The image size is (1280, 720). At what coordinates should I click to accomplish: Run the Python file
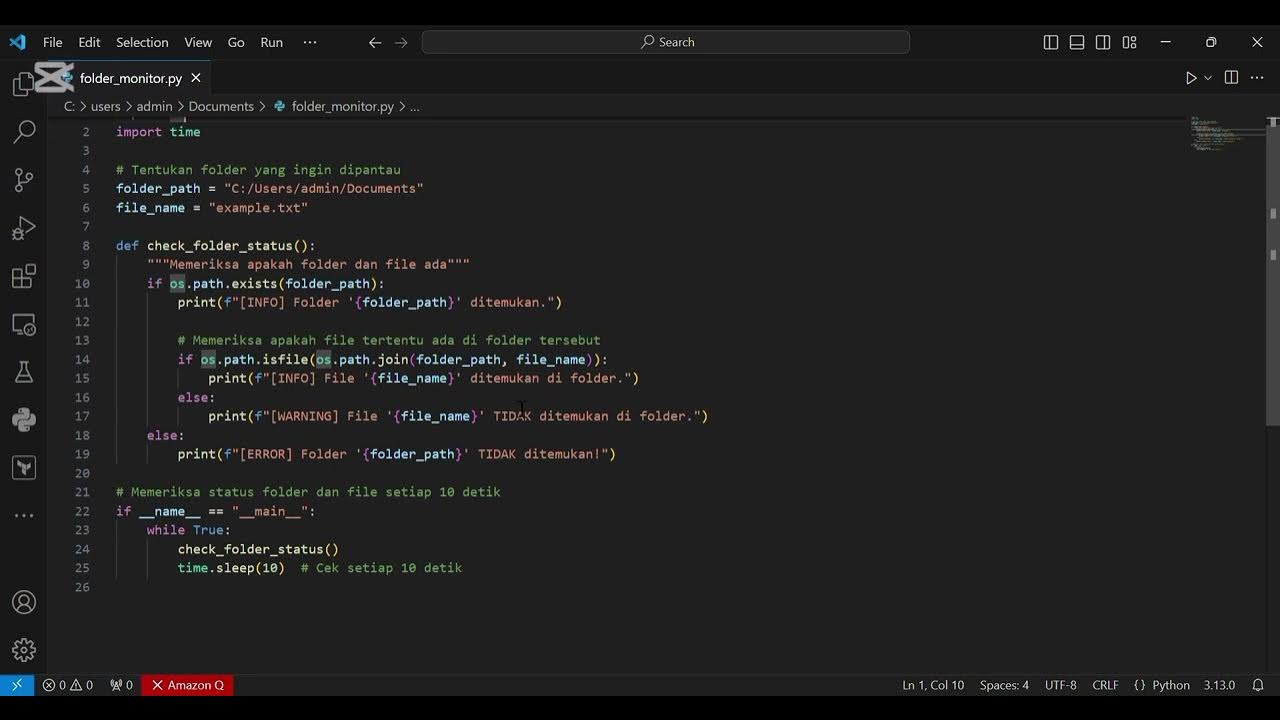pyautogui.click(x=1191, y=78)
